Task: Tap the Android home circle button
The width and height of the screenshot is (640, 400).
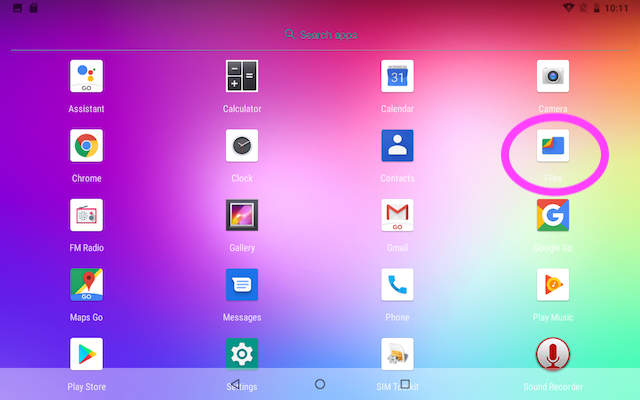Action: [x=320, y=384]
